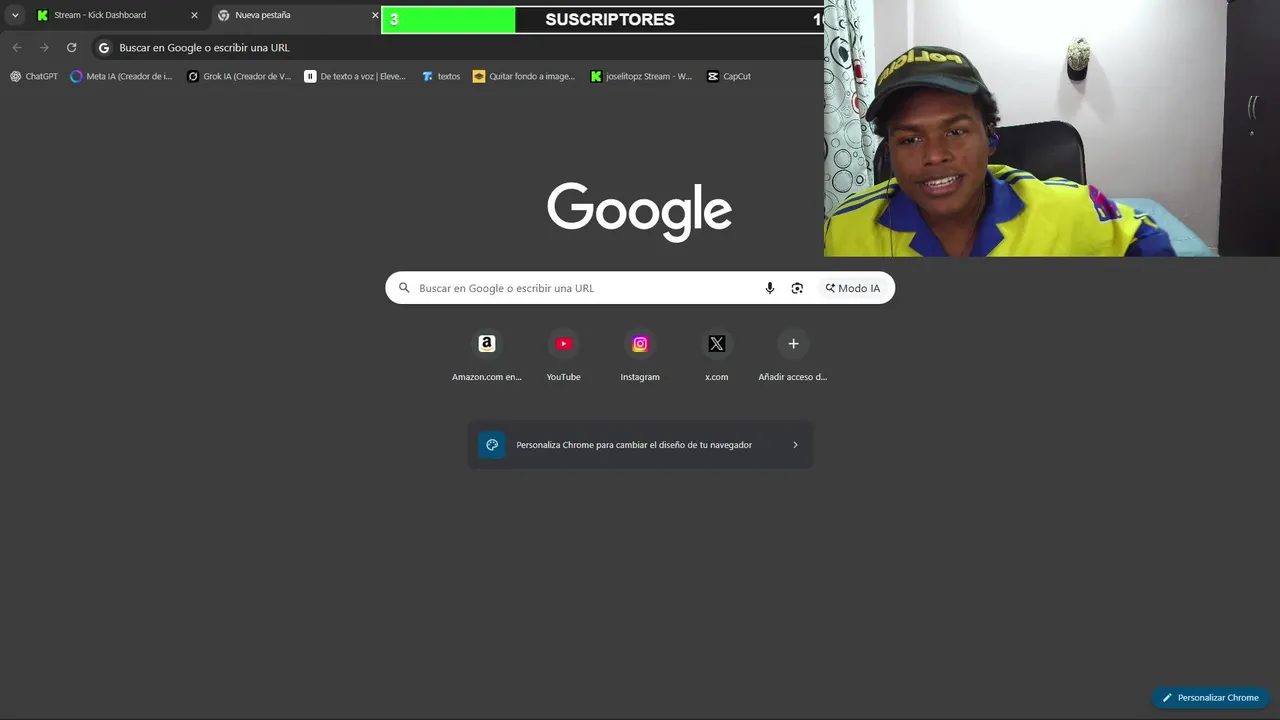
Task: Close the Nueva pestaña tab
Action: (x=375, y=15)
